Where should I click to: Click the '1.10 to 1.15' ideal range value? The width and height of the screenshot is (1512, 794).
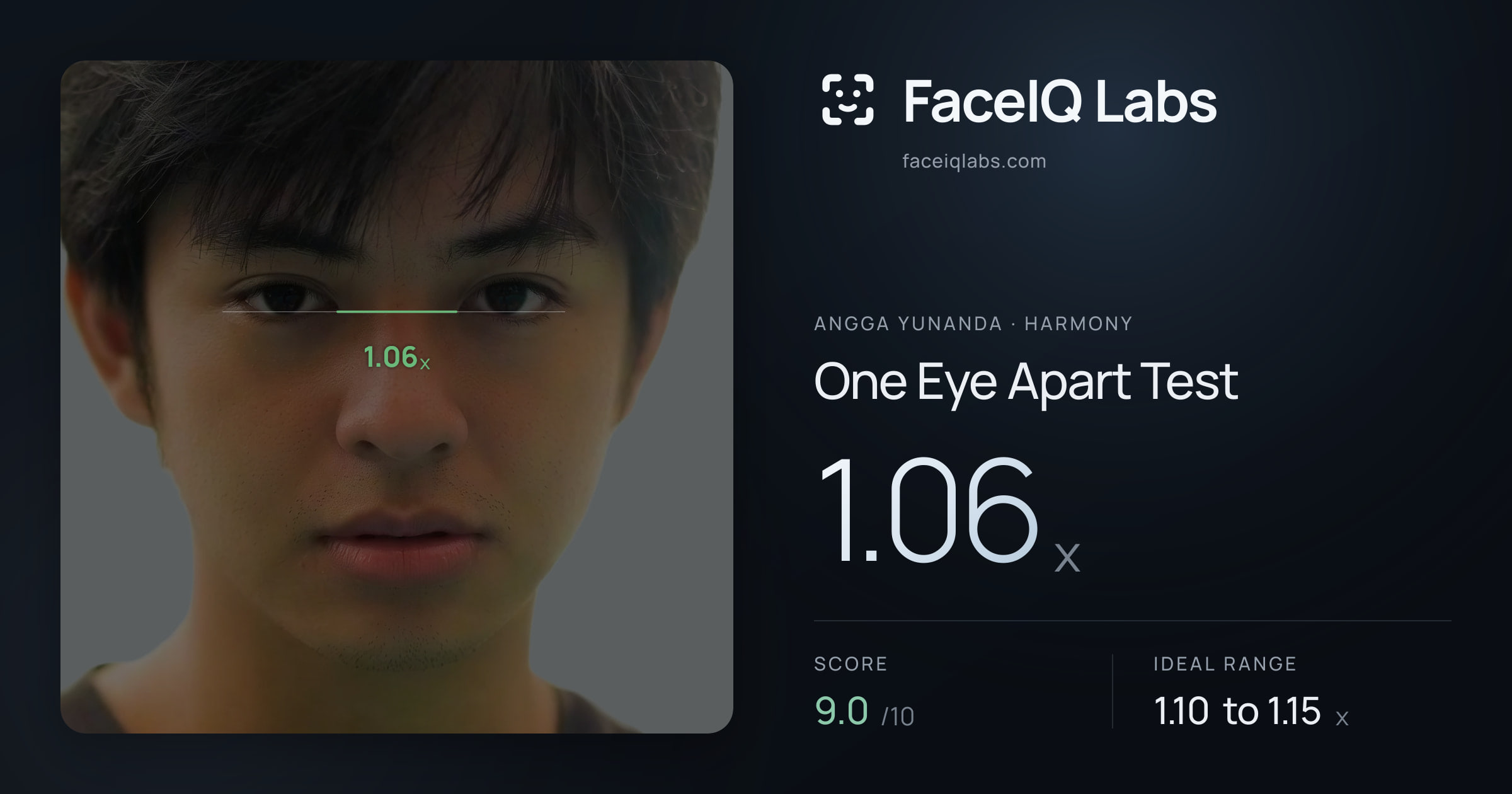[1237, 711]
